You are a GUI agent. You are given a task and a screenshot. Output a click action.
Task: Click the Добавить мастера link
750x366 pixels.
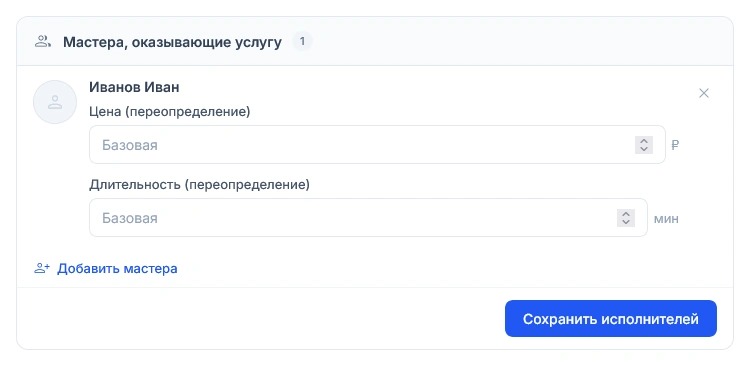click(117, 268)
